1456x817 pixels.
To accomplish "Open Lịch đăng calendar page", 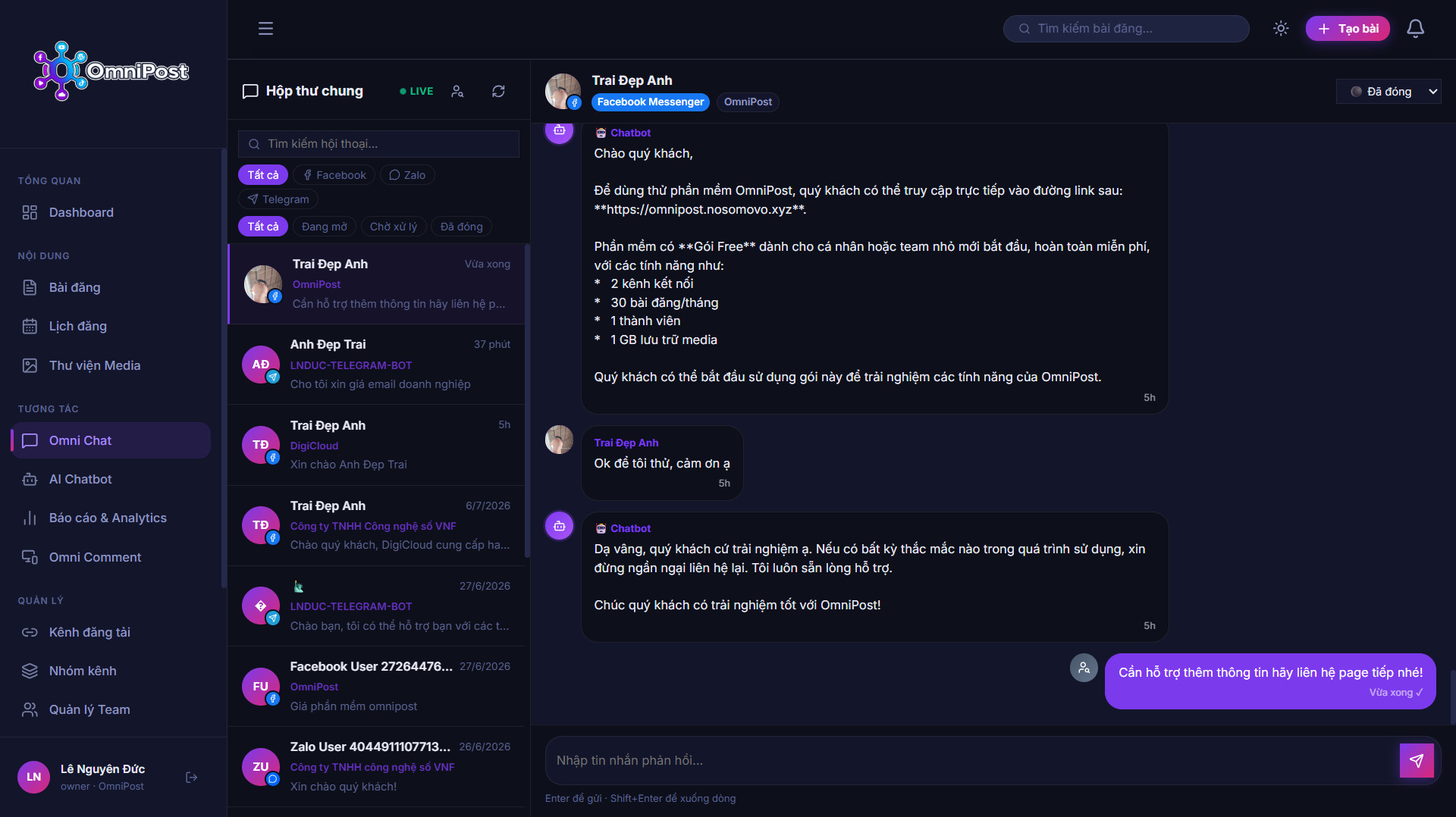I will 111,327.
